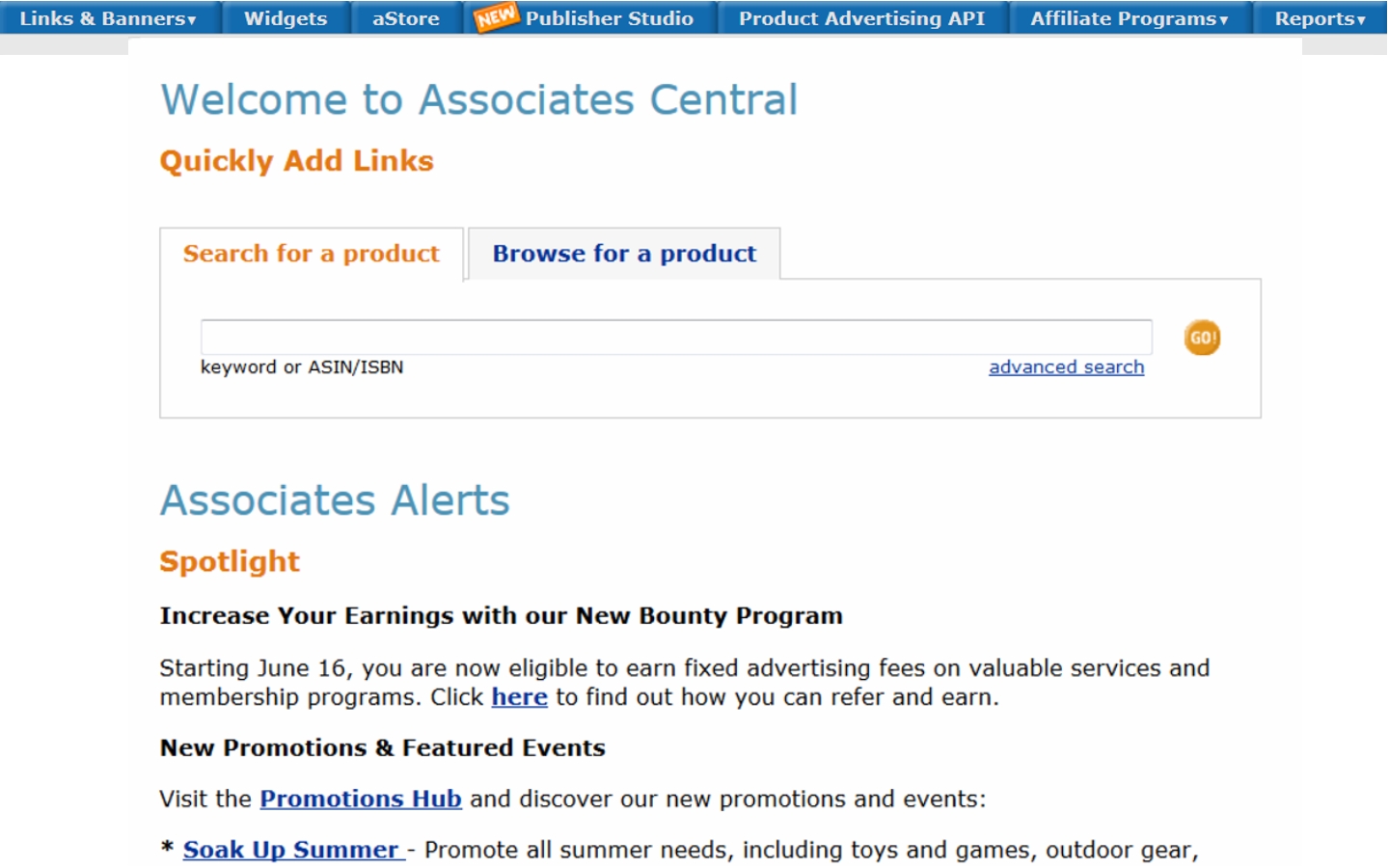The image size is (1389, 868).
Task: Click the Spotlight section heading
Action: click(229, 561)
